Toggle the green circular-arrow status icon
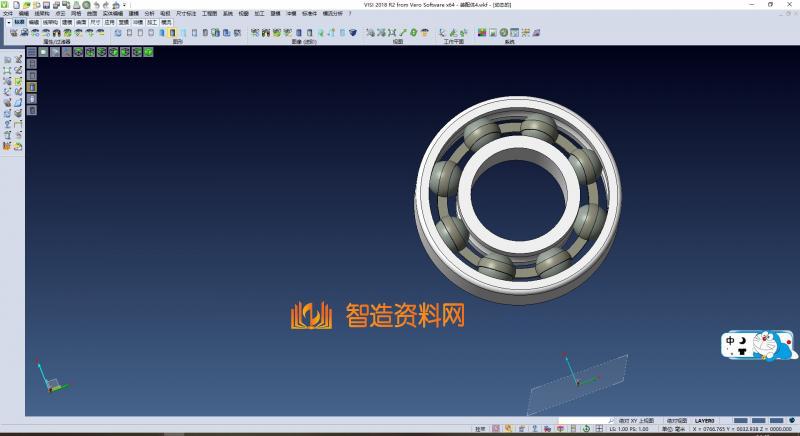 [x=586, y=429]
